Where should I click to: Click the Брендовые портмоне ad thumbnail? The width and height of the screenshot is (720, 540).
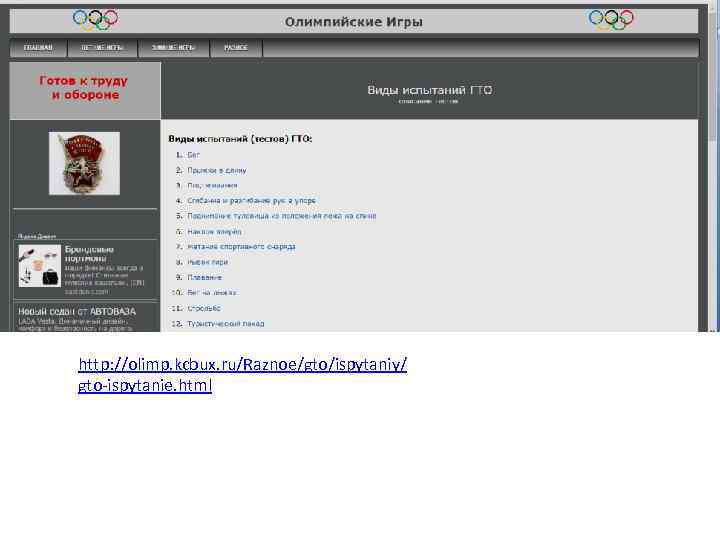pos(39,266)
